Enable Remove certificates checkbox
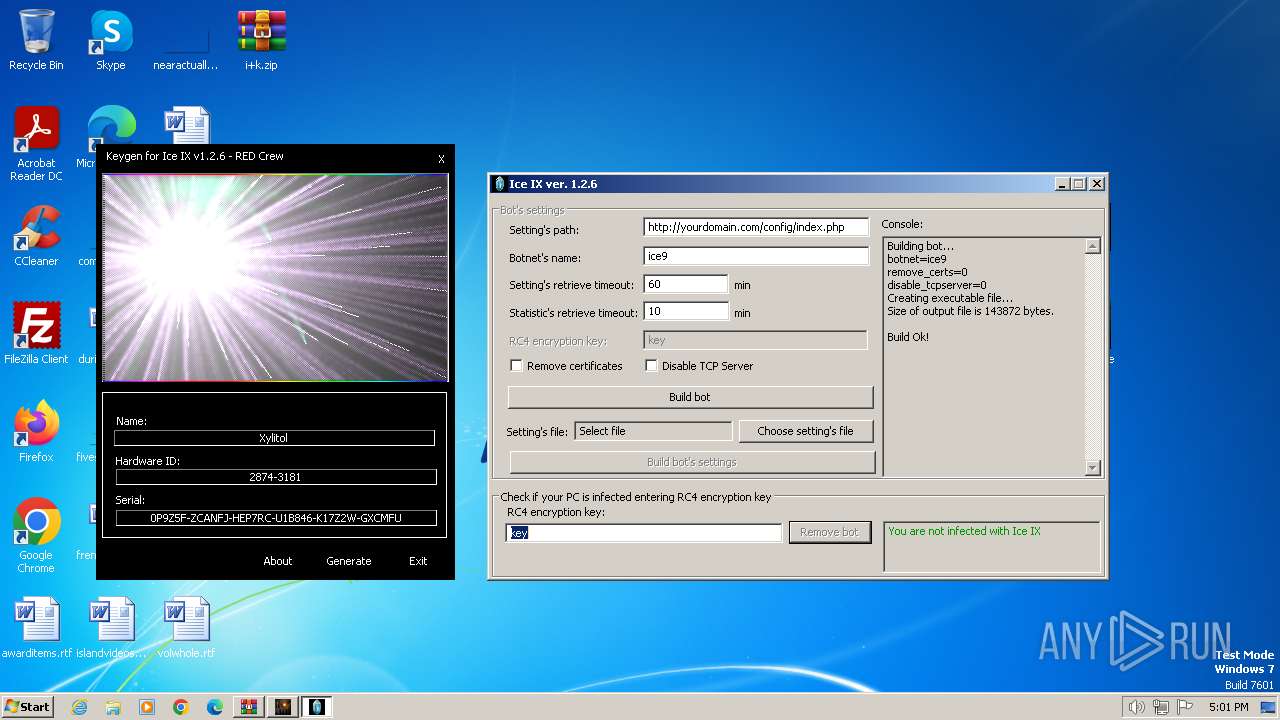The image size is (1280, 720). click(516, 366)
